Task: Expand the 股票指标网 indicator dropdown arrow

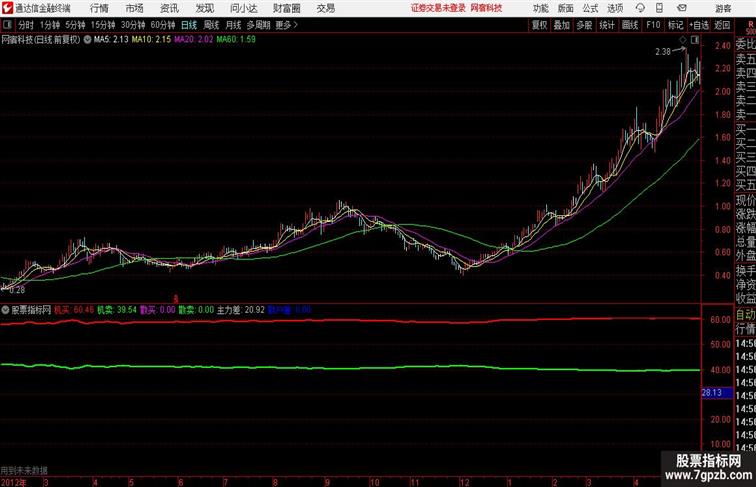Action: coord(5,310)
